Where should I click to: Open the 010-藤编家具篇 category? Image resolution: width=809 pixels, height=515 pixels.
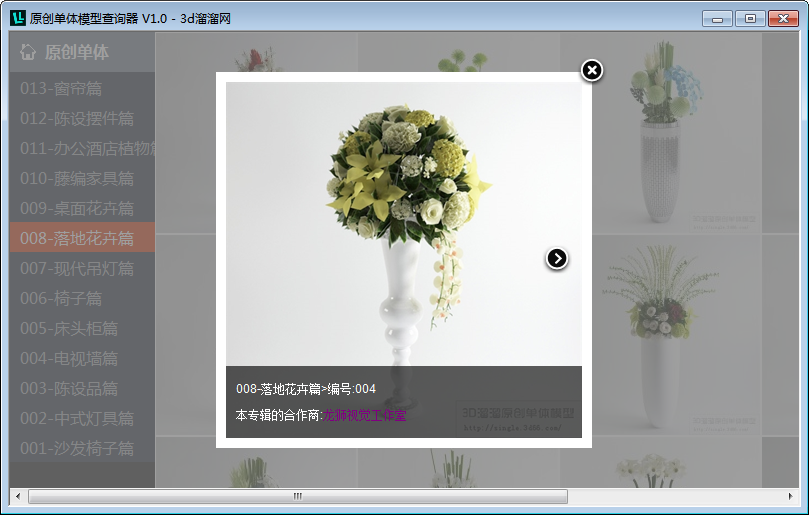(x=82, y=178)
